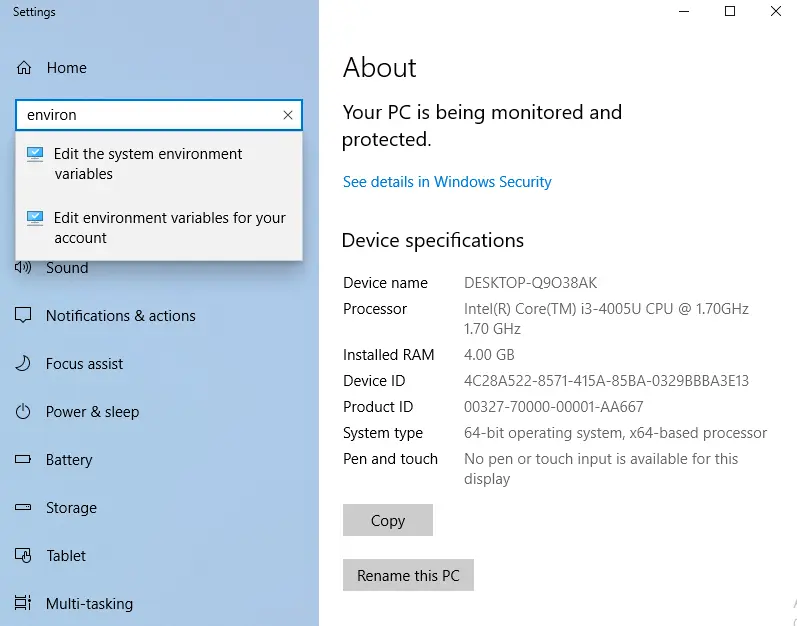Go to Battery settings page
The image size is (797, 626).
pos(69,460)
